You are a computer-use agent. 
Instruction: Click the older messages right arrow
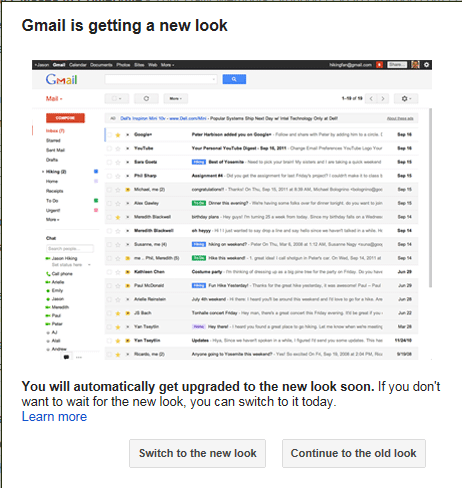point(383,99)
